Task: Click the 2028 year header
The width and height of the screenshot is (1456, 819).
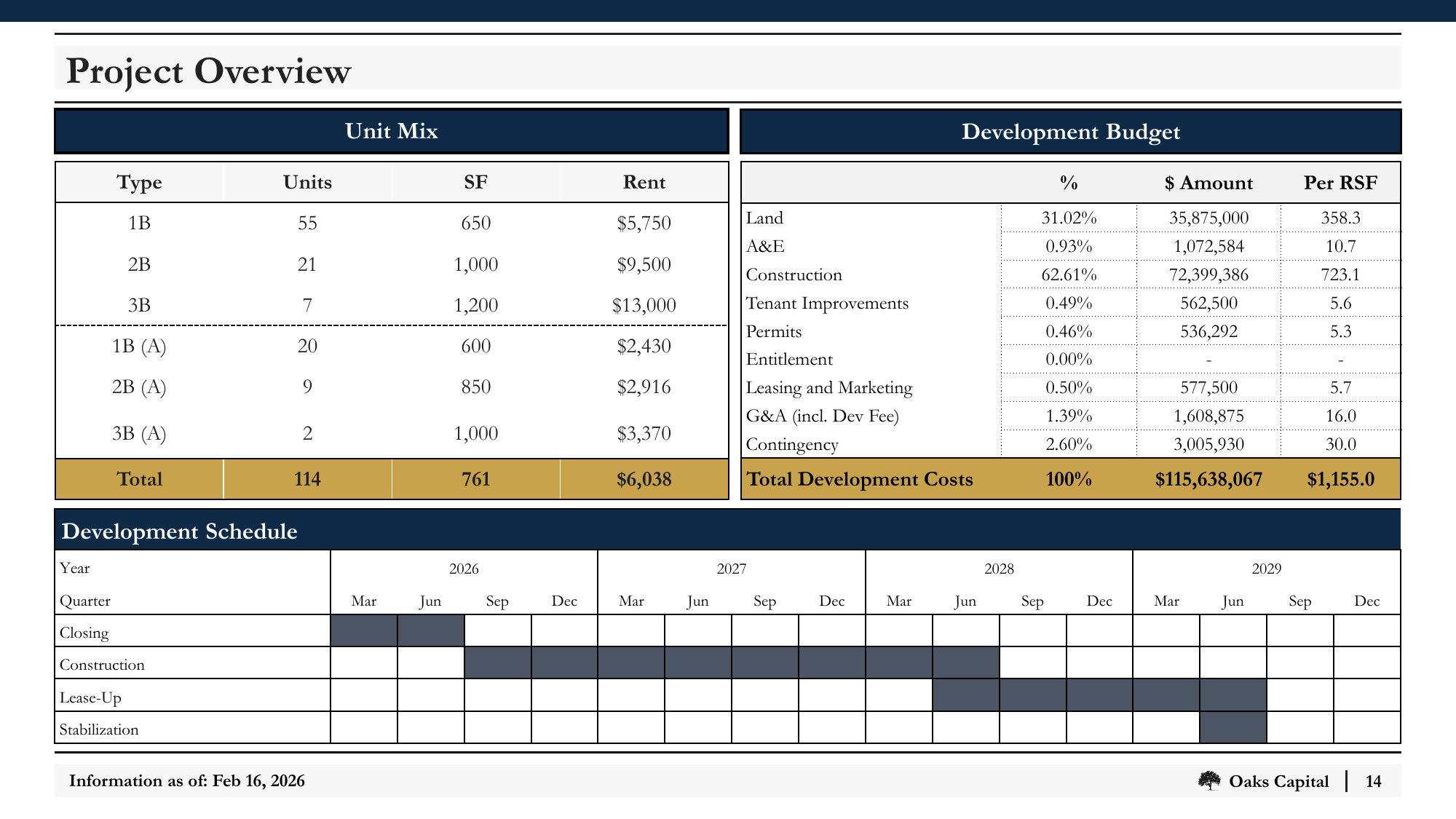Action: (999, 569)
